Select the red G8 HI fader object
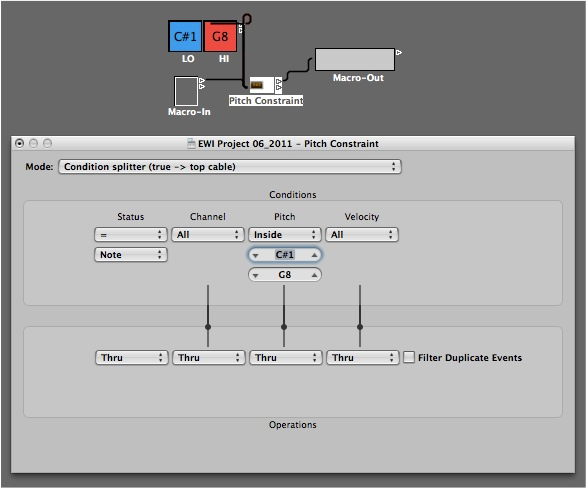The image size is (586, 489). click(220, 36)
